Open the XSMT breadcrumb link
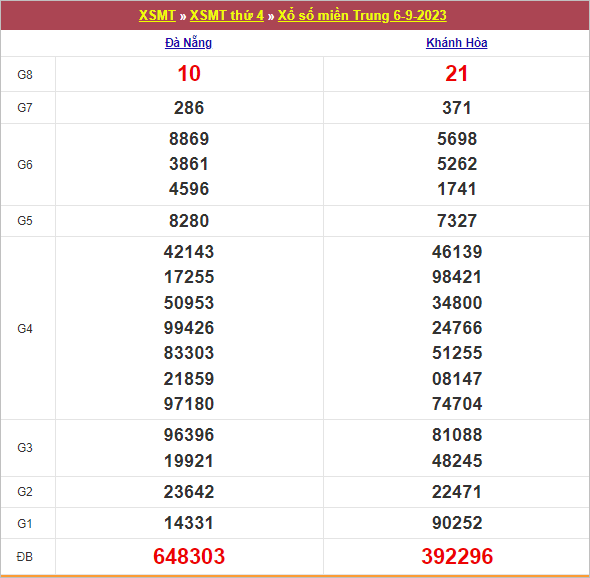 (x=157, y=15)
